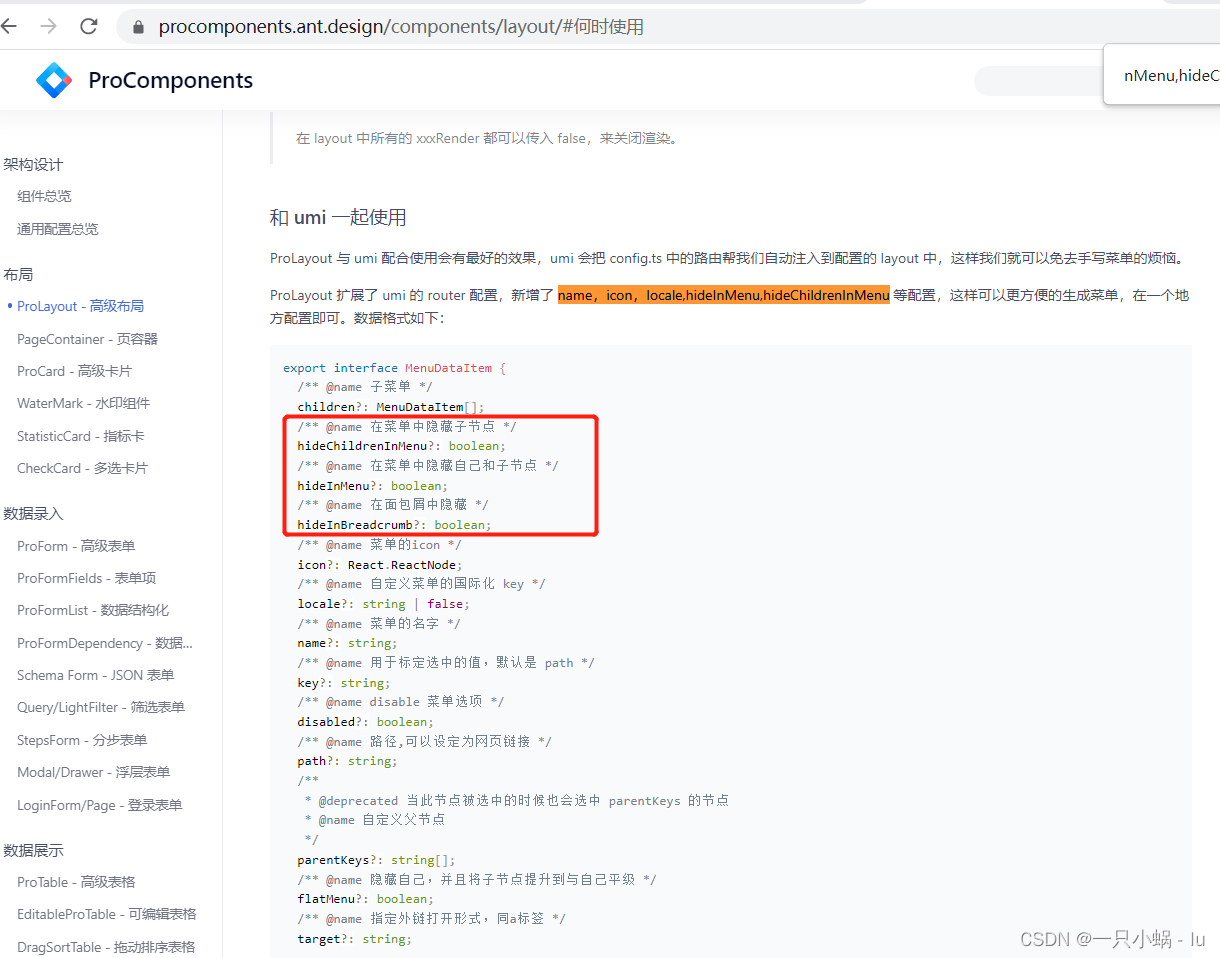
Task: Open ProCard - 高级卡片 page
Action: (74, 371)
